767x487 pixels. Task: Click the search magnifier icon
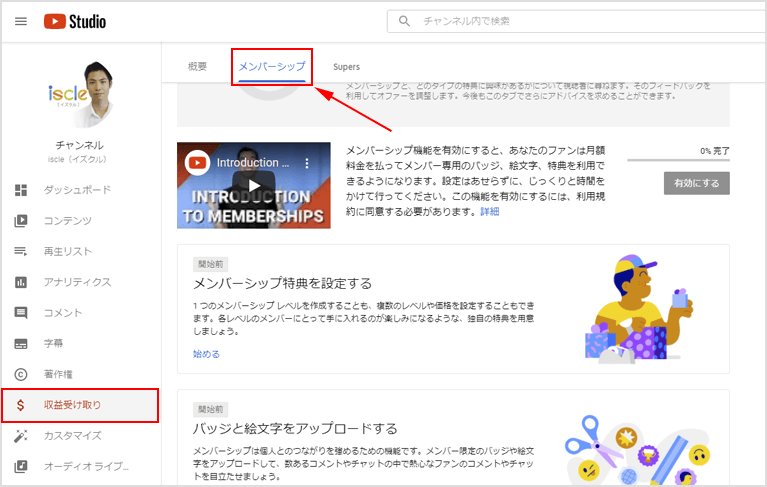(x=404, y=21)
